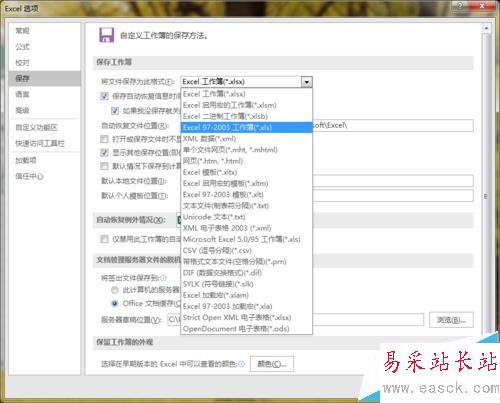Choose Excel 启用宏的工作簿(*.xlsm) option

[246, 105]
